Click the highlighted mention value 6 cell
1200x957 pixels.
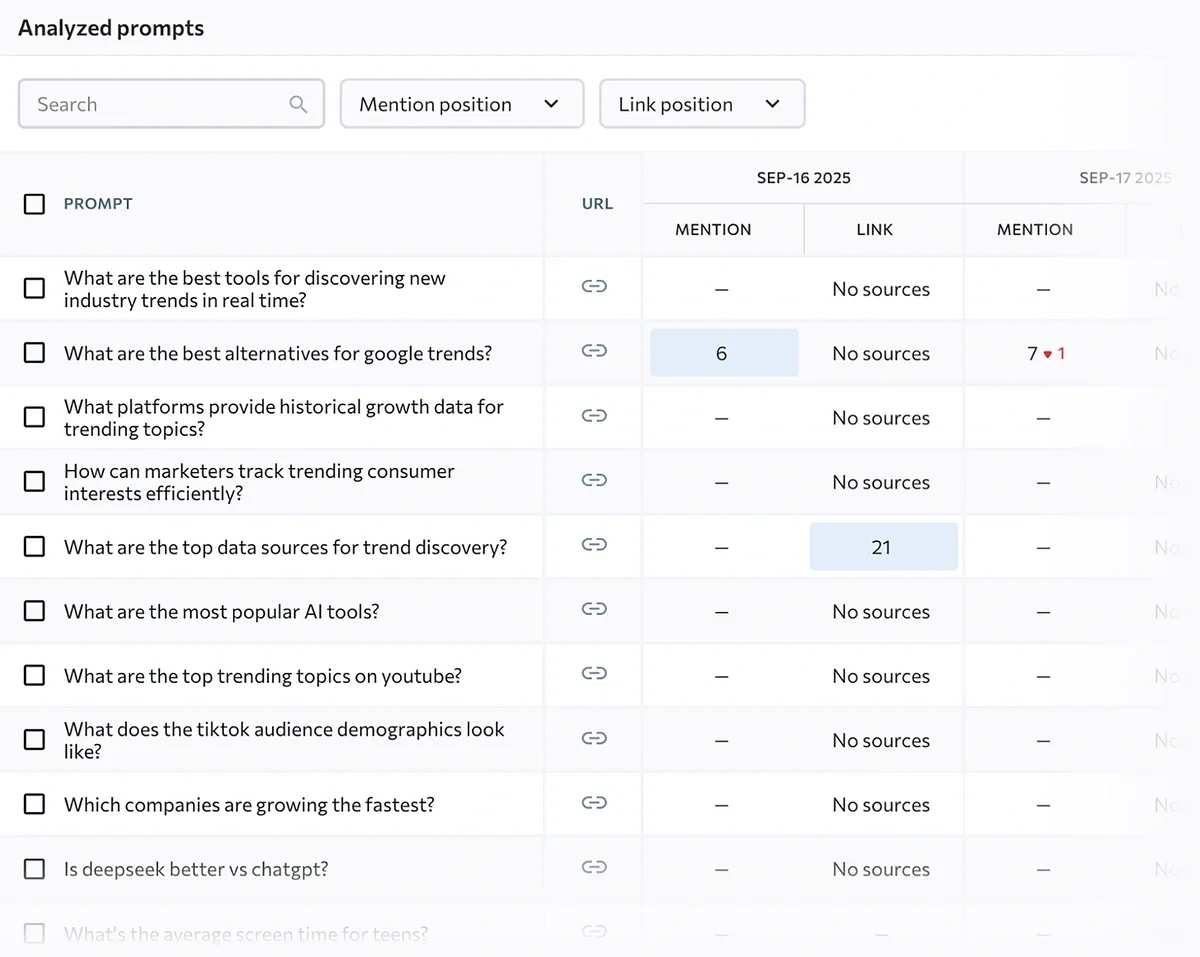pyautogui.click(x=723, y=353)
